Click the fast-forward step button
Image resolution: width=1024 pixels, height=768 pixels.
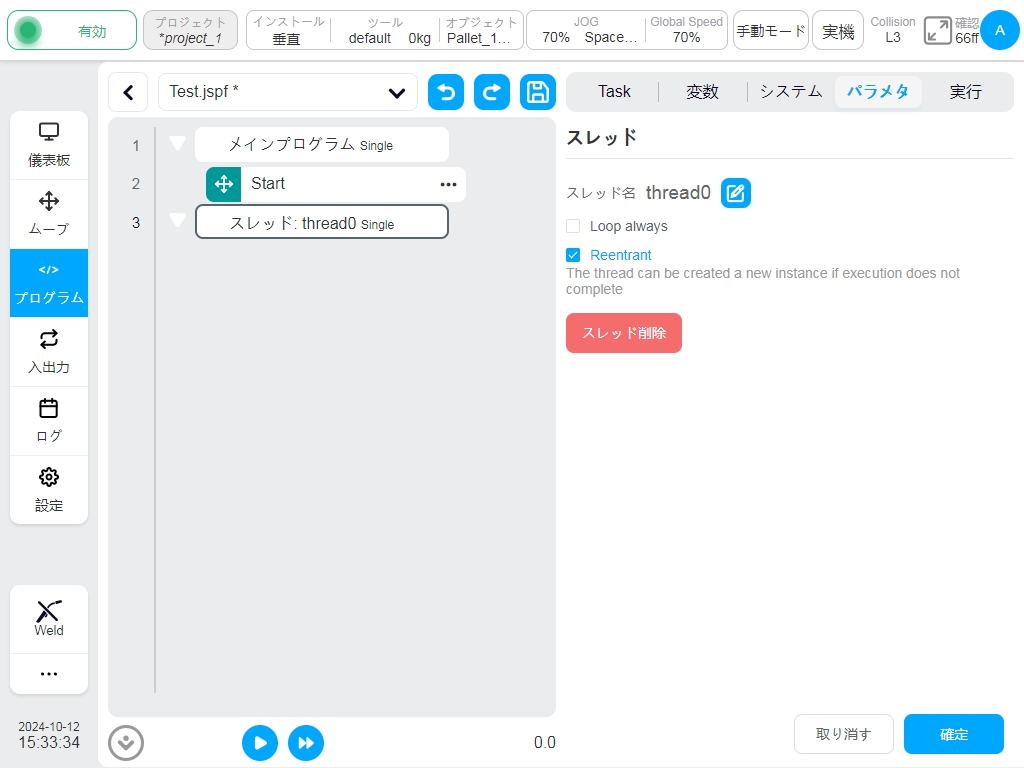click(306, 743)
